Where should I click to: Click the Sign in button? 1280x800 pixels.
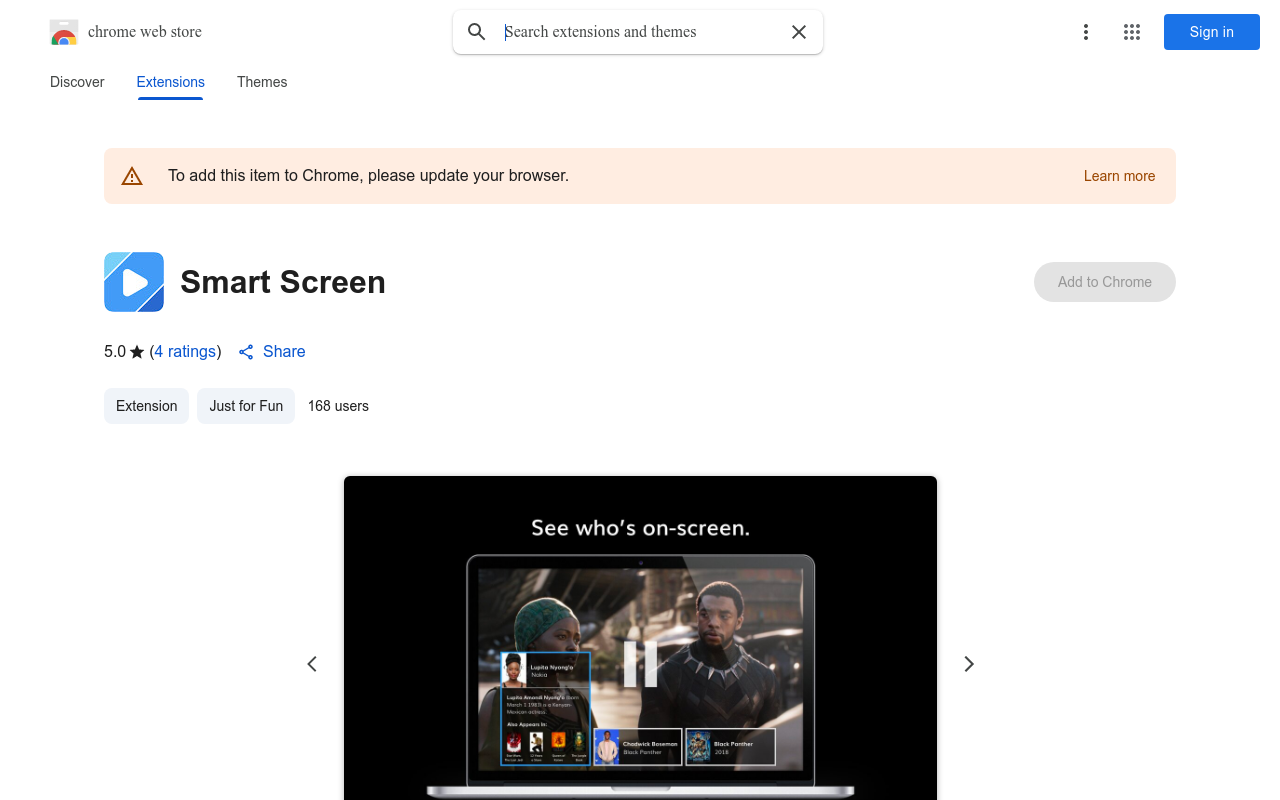(x=1212, y=32)
